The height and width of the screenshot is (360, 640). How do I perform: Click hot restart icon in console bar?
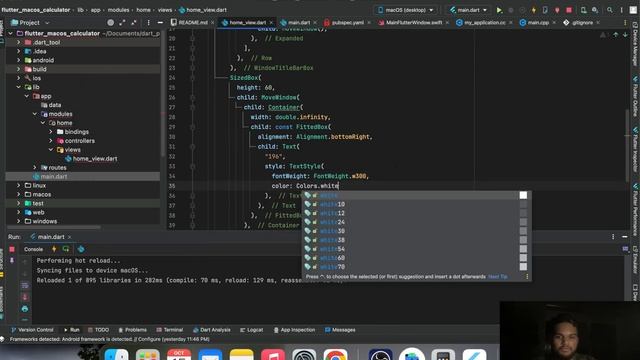[66, 249]
